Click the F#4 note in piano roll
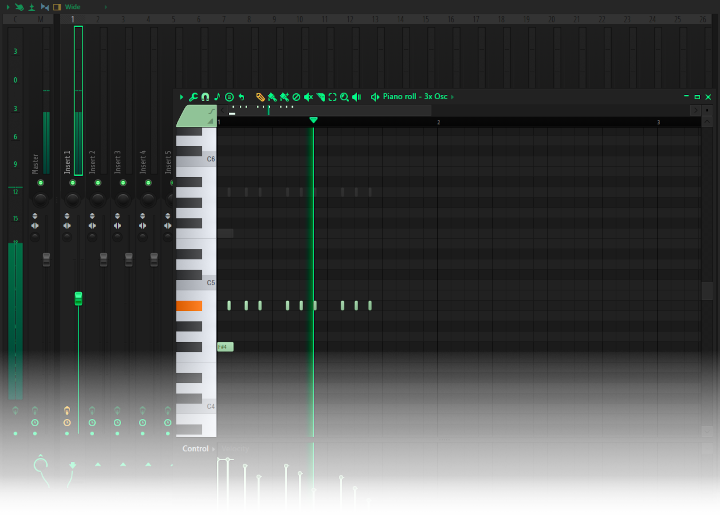The image size is (720, 524). (x=225, y=347)
